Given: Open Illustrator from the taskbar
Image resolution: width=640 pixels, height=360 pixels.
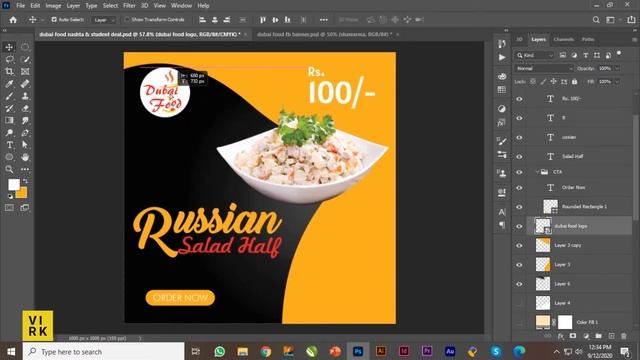Looking at the screenshot, I should [381, 351].
